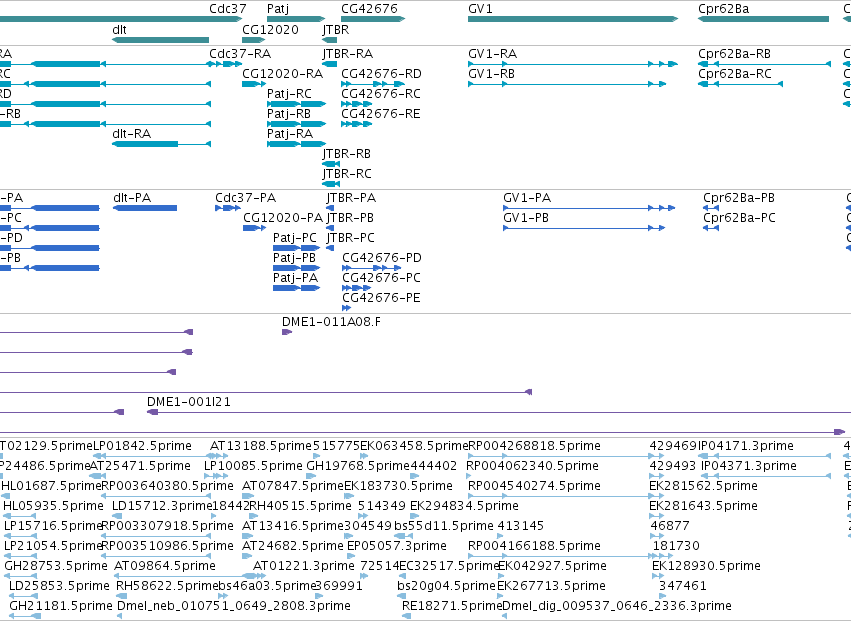The height and width of the screenshot is (621, 851).
Task: Select the Patj-PB protein label
Action: pos(295,258)
